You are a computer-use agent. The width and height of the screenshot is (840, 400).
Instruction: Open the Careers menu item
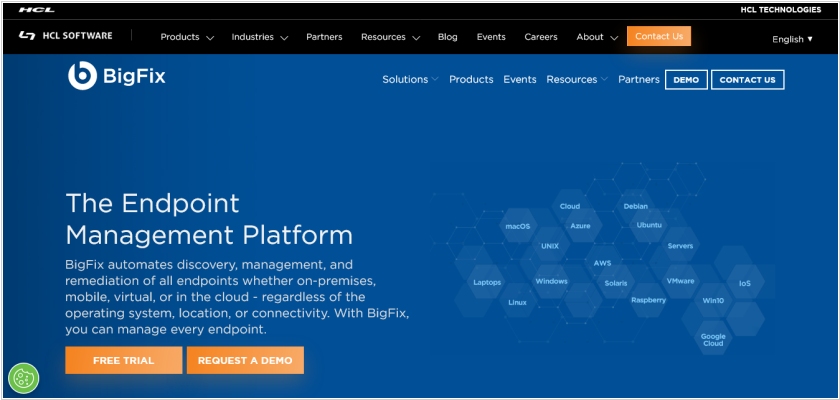click(541, 37)
